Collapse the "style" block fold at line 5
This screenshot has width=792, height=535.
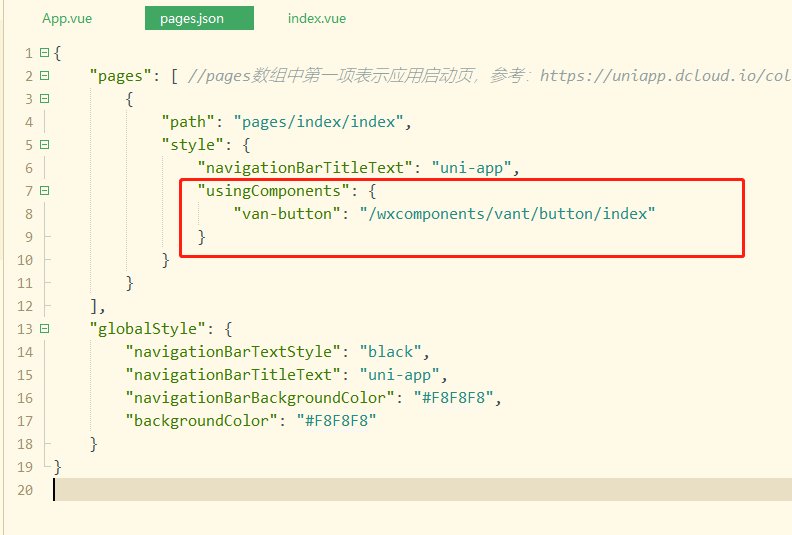tap(44, 145)
